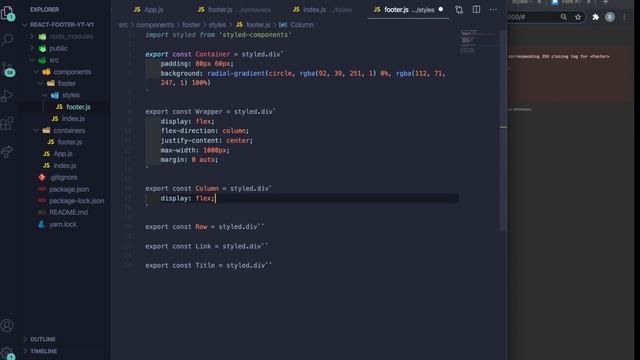Click the Column symbol breadcrumb
The image size is (640, 360).
click(x=297, y=25)
